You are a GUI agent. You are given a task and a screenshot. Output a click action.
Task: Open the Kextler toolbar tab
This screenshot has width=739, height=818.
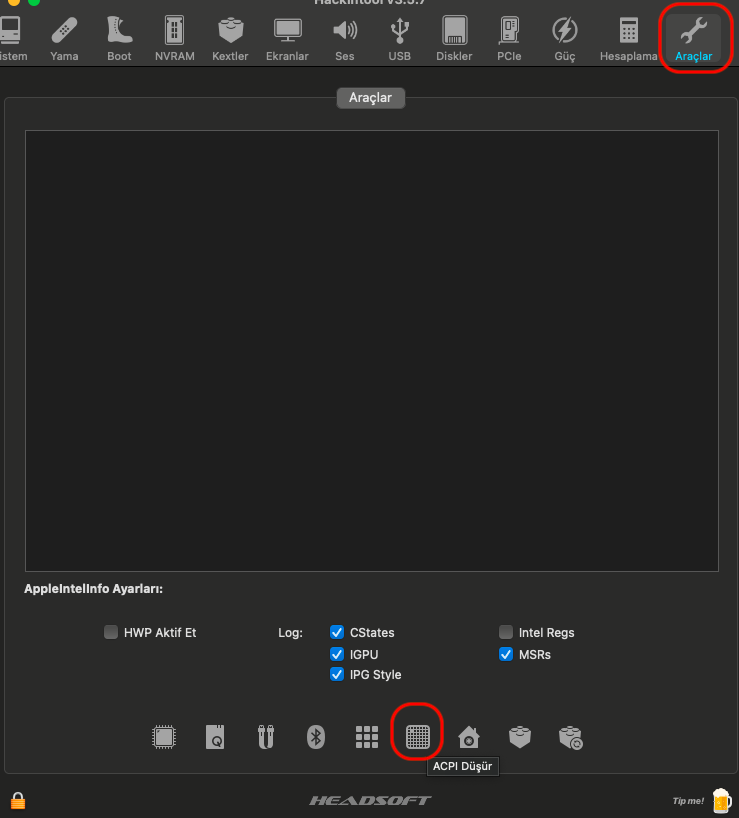point(230,39)
